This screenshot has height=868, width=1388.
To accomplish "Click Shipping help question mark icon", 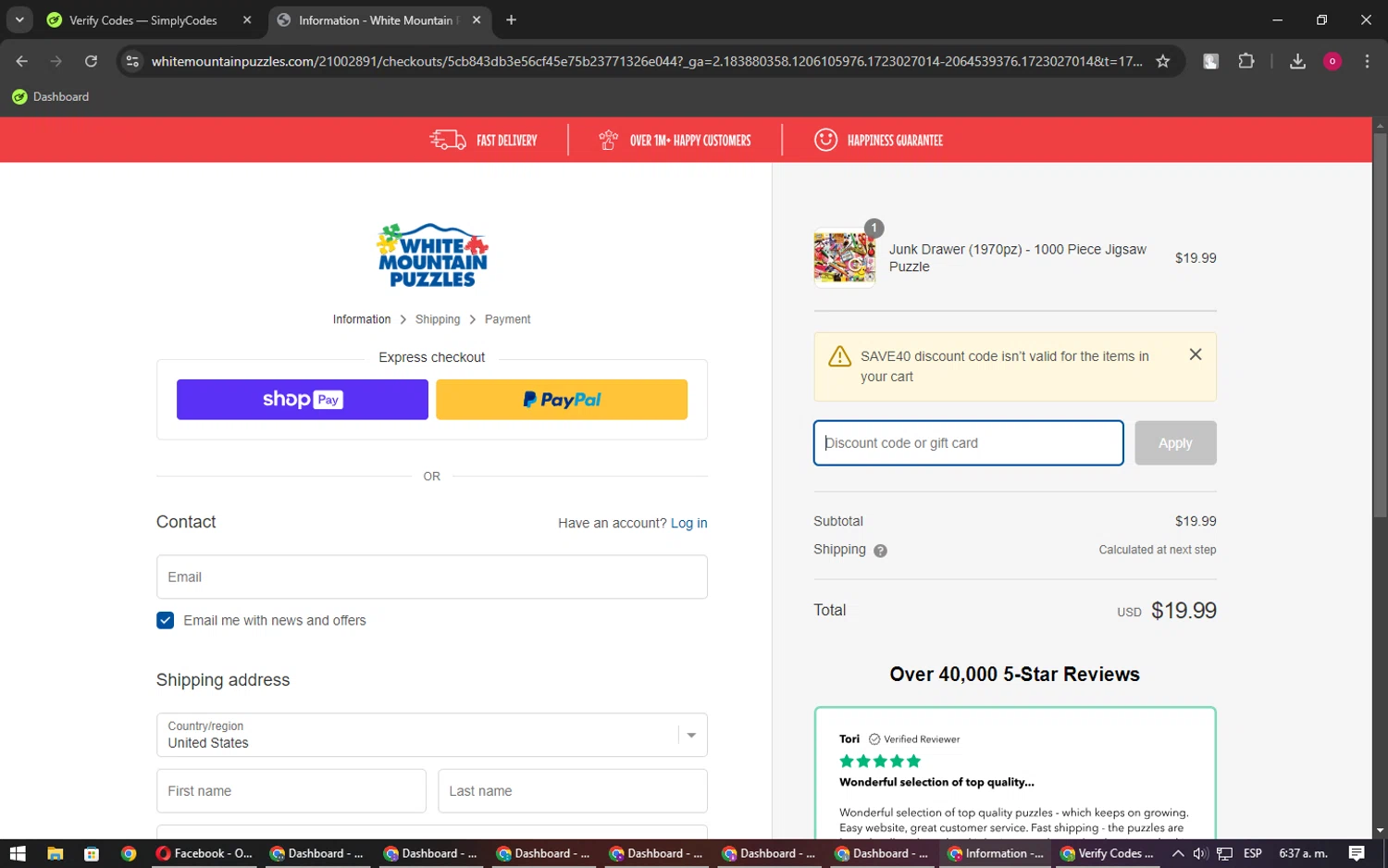I will tap(880, 551).
